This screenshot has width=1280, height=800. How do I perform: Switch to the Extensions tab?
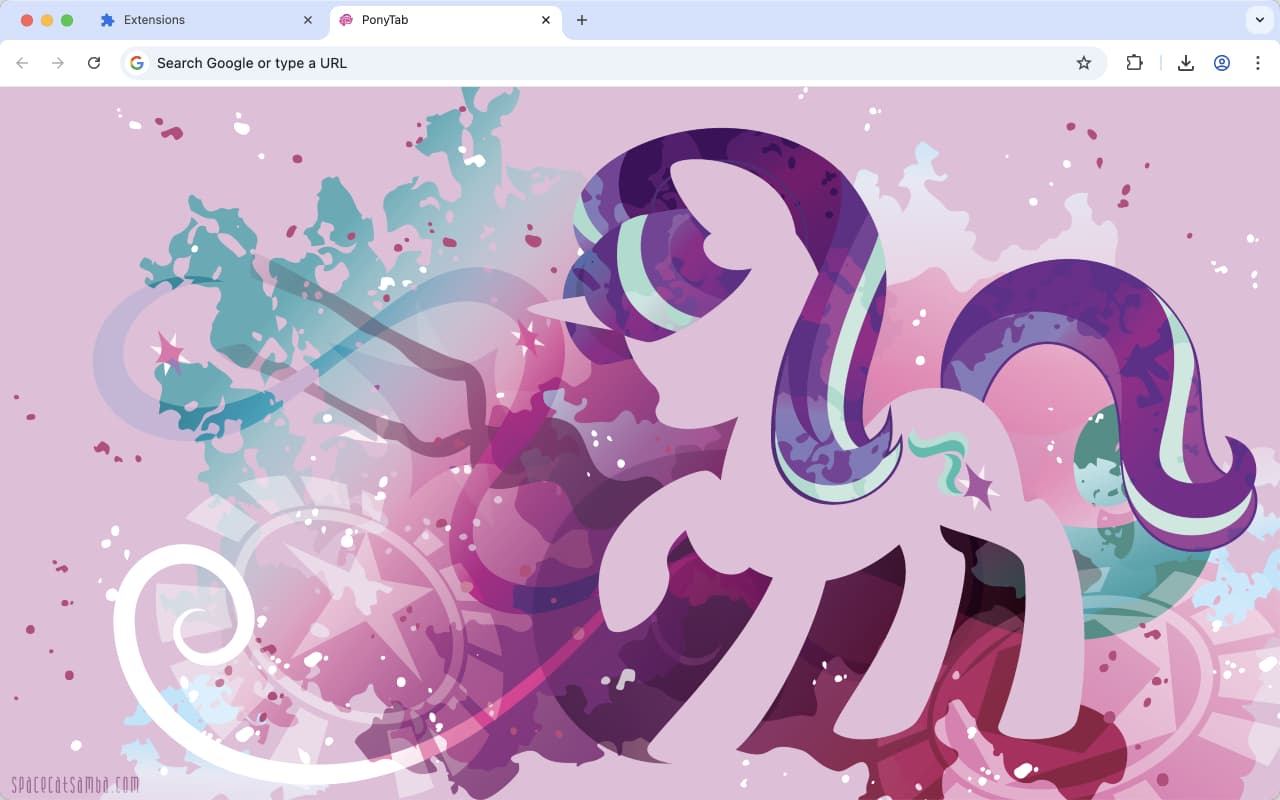tap(207, 20)
